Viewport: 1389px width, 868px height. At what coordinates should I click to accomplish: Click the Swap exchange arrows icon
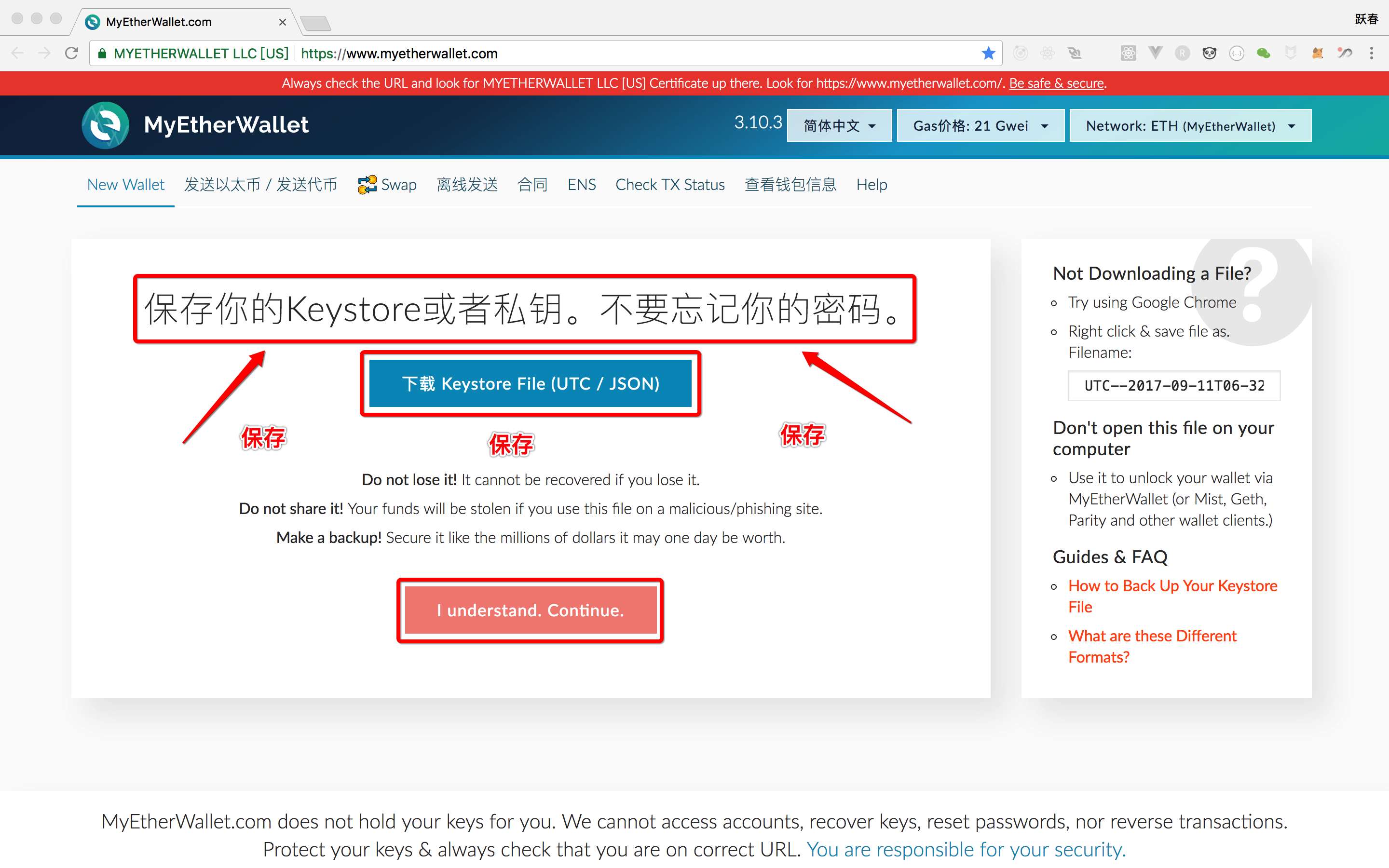click(367, 185)
